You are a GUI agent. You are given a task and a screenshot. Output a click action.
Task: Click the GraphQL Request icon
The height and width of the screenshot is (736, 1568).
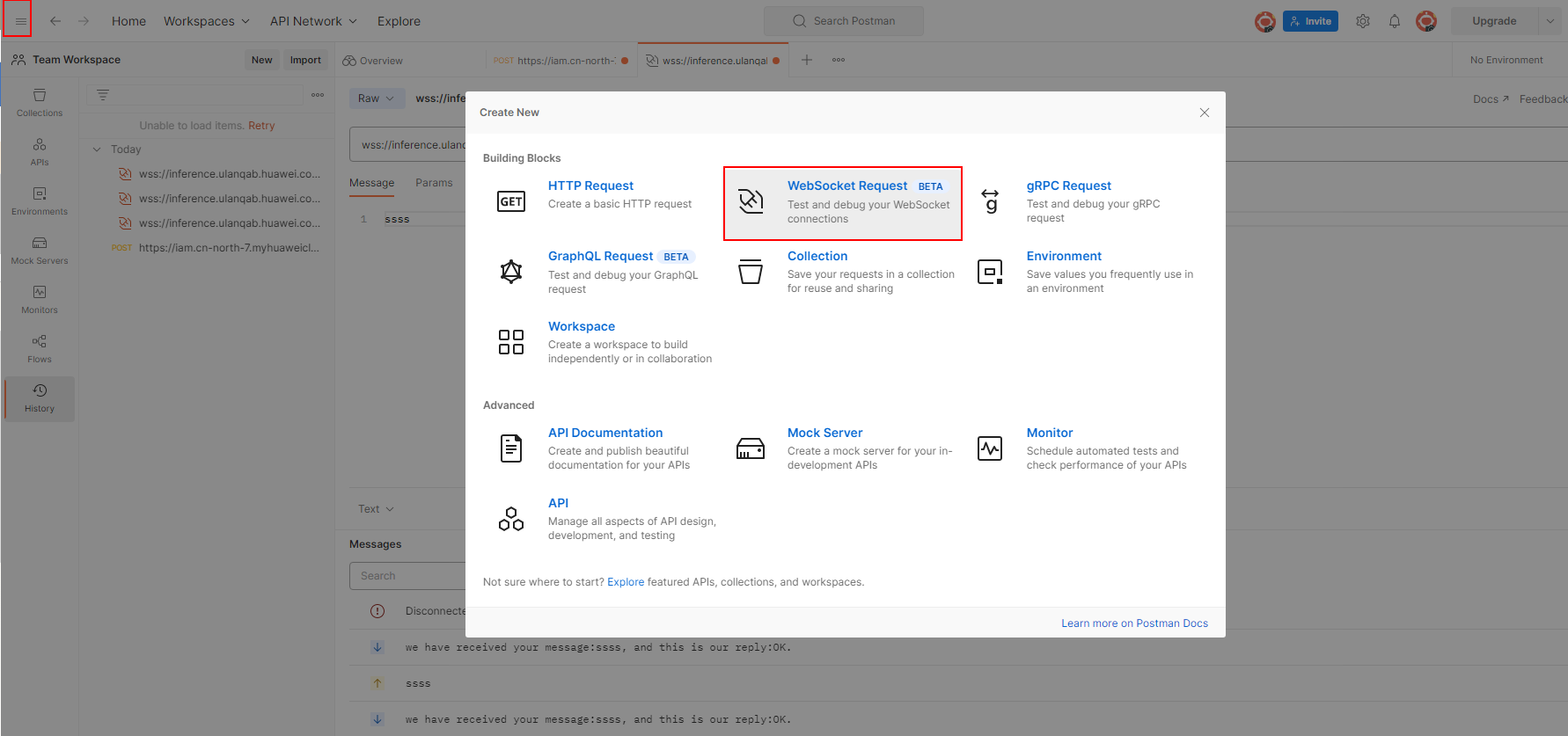click(x=511, y=272)
